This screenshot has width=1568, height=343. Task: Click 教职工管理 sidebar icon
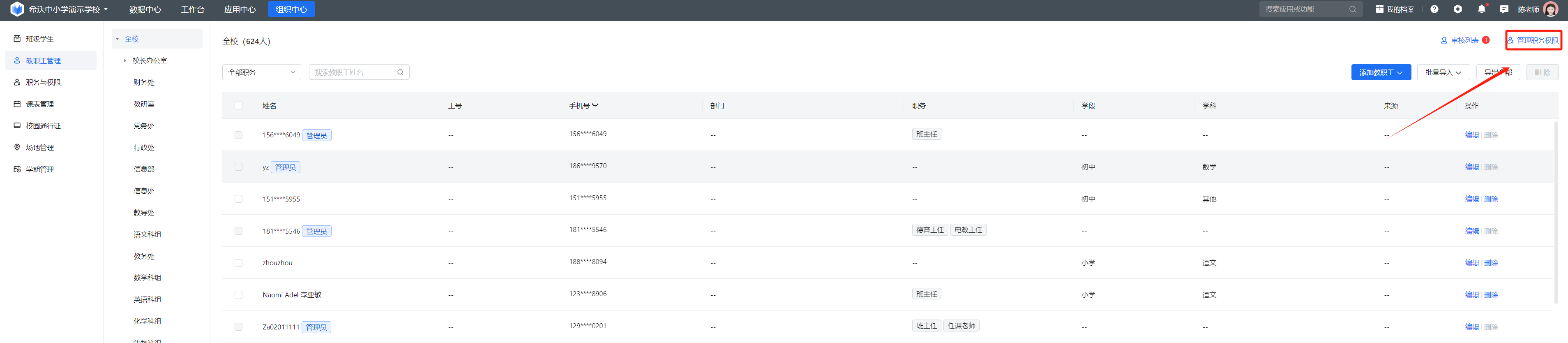(x=17, y=60)
